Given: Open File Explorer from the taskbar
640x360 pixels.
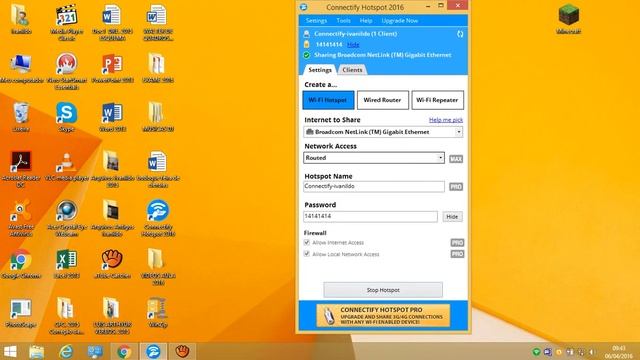Looking at the screenshot, I should (37, 351).
